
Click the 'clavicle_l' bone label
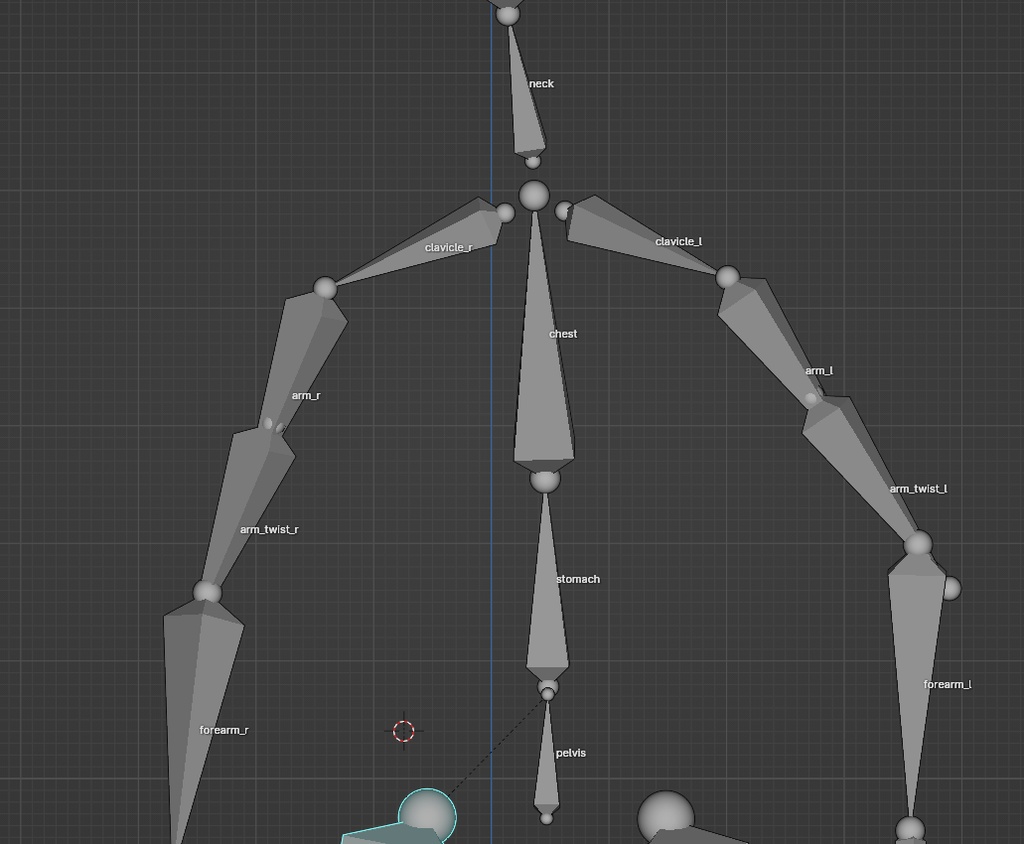pyautogui.click(x=679, y=242)
